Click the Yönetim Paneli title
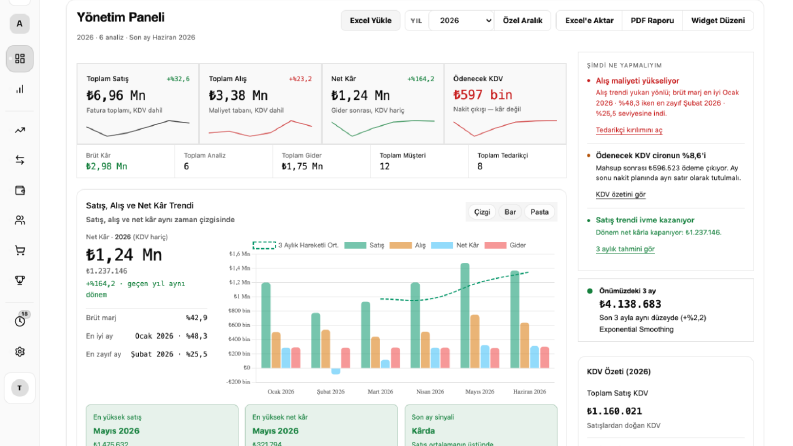This screenshot has height=446, width=793. point(120,17)
